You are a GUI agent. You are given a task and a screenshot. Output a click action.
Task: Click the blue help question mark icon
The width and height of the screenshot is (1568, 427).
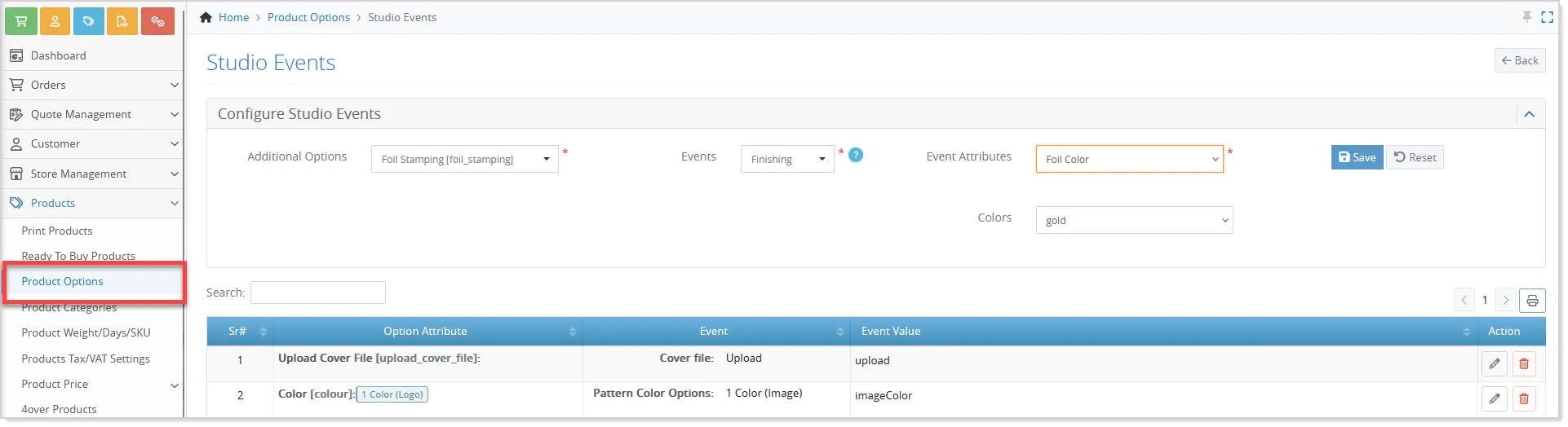coord(856,155)
